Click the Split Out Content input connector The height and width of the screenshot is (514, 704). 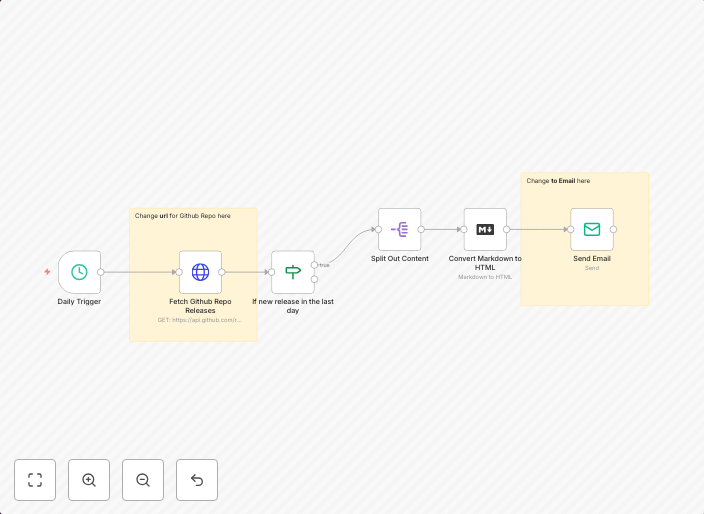click(378, 229)
